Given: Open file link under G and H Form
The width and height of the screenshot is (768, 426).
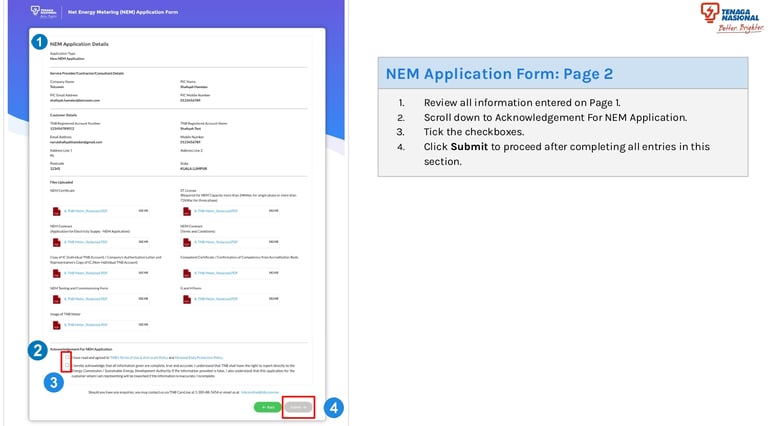Looking at the screenshot, I should click(216, 299).
